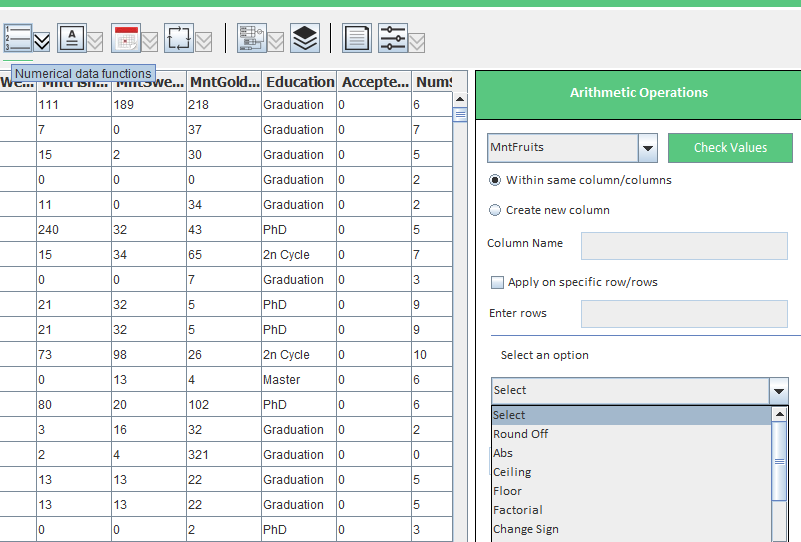Click the Arithmetic Operations panel title
This screenshot has height=542, width=801.
tap(639, 92)
